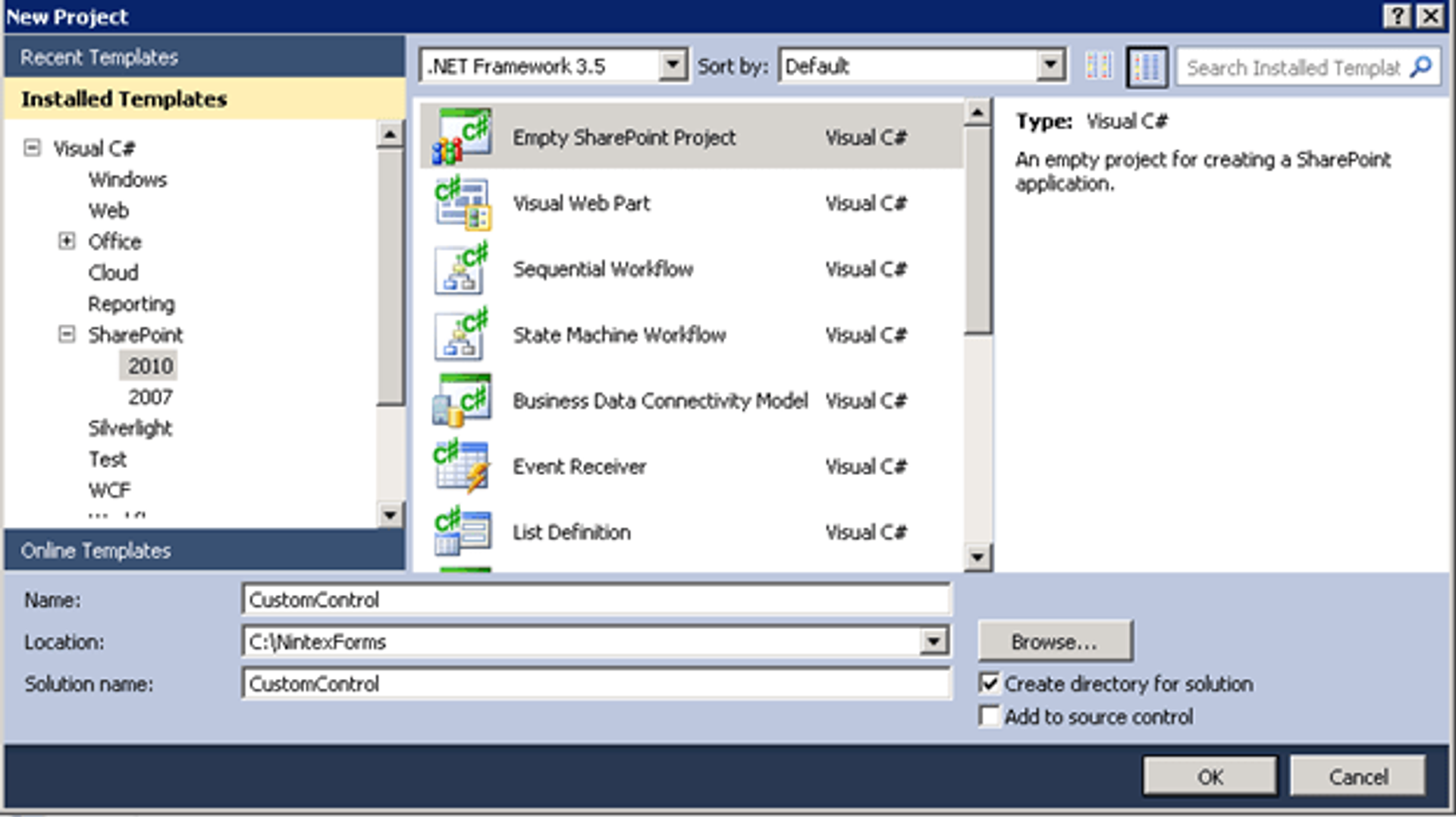
Task: Select the List Definition template name
Action: pyautogui.click(x=571, y=532)
